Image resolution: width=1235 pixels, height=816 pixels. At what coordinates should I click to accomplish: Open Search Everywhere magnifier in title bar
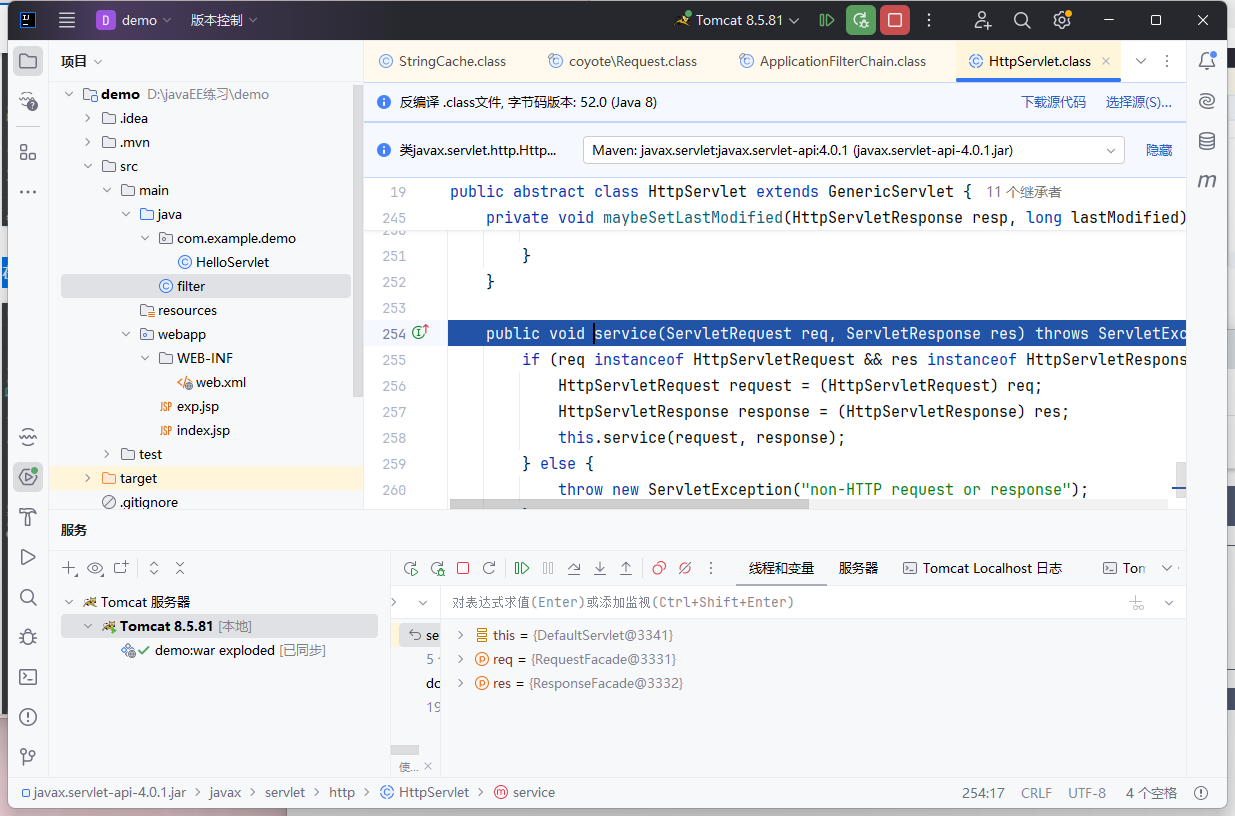pos(1022,20)
